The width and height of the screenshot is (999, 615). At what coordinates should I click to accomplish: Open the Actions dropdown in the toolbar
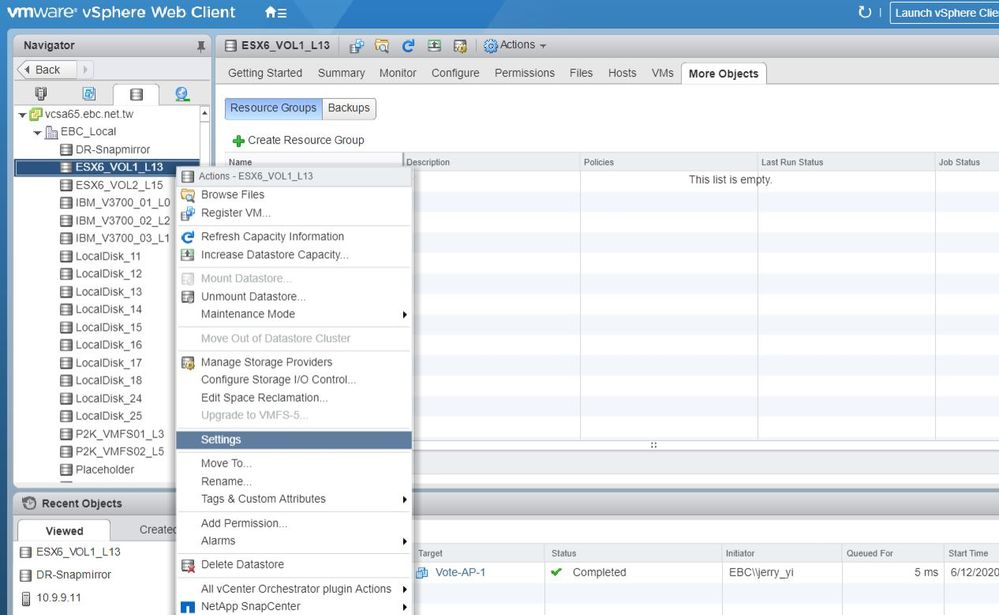[516, 45]
